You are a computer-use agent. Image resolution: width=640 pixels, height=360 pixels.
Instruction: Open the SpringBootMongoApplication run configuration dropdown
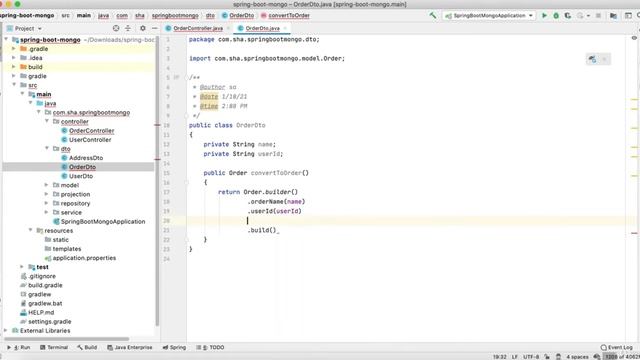click(489, 16)
